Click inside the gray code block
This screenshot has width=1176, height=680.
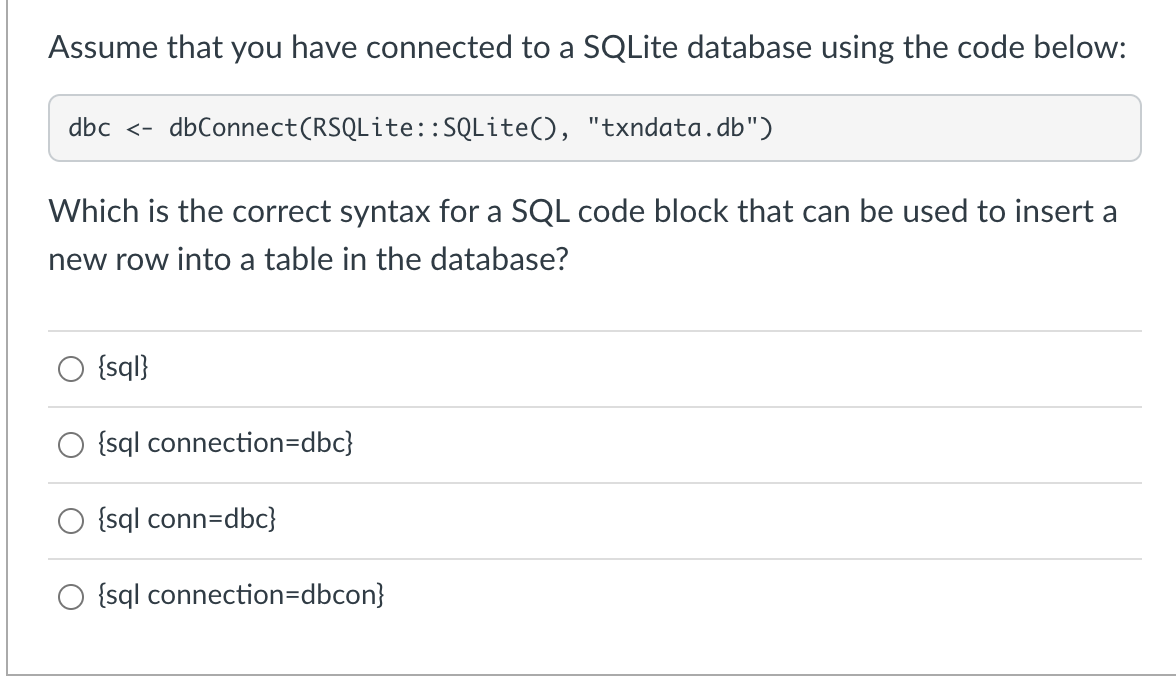click(x=595, y=127)
